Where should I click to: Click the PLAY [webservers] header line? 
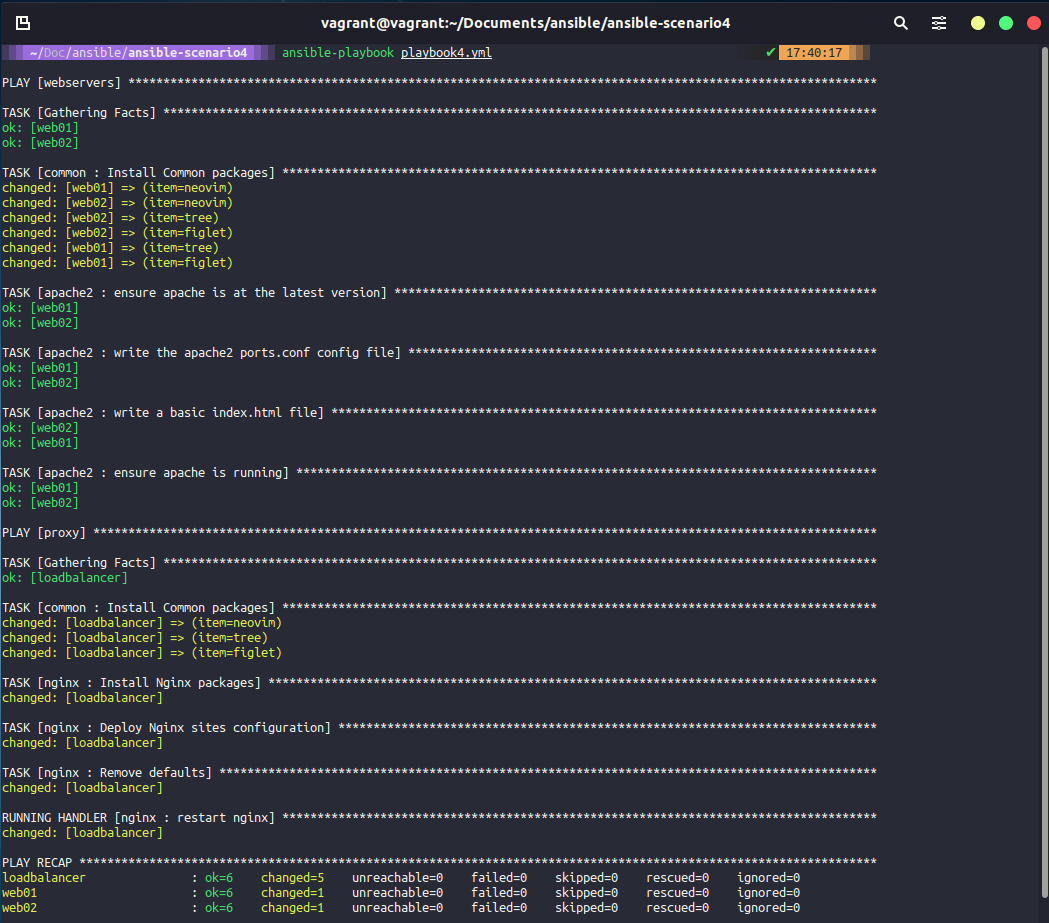pyautogui.click(x=62, y=82)
